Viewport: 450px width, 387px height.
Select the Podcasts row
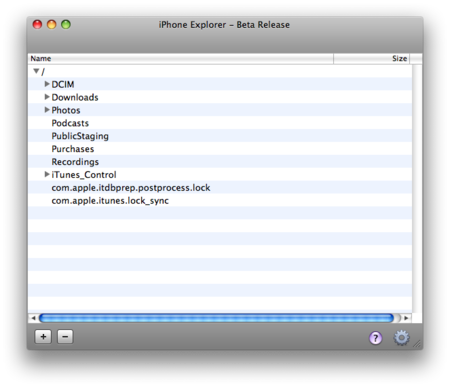[220, 123]
